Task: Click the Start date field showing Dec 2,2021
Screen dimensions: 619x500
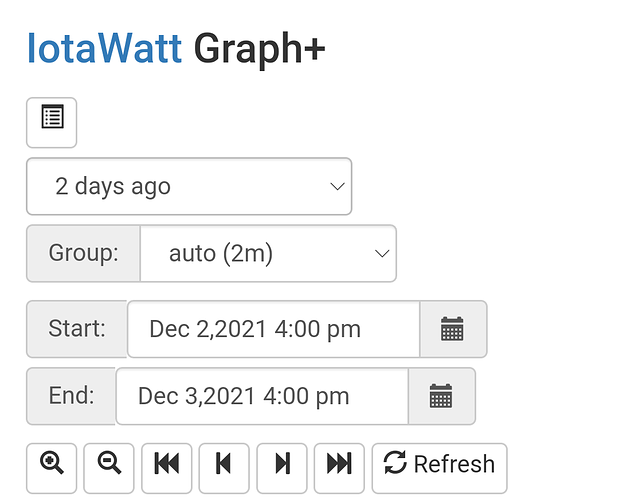Action: coord(274,329)
